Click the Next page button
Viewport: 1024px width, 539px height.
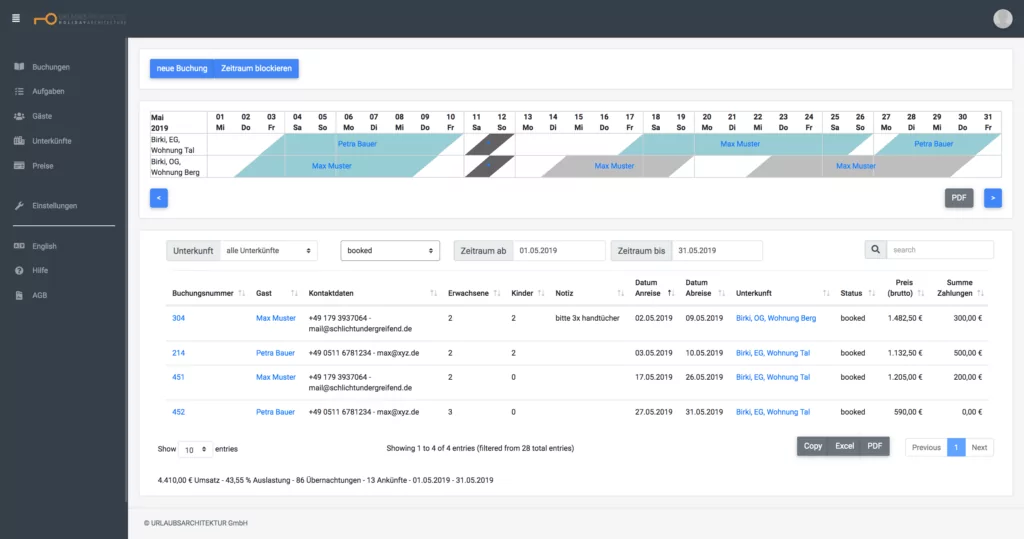pos(979,448)
